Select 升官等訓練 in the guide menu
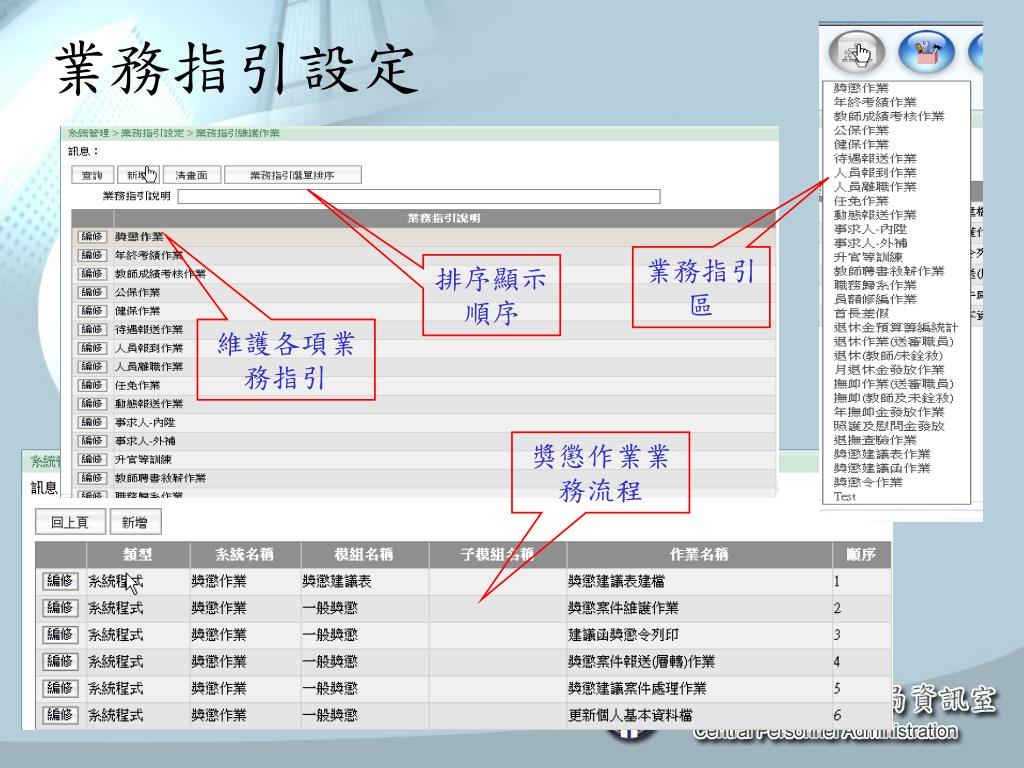 click(868, 257)
